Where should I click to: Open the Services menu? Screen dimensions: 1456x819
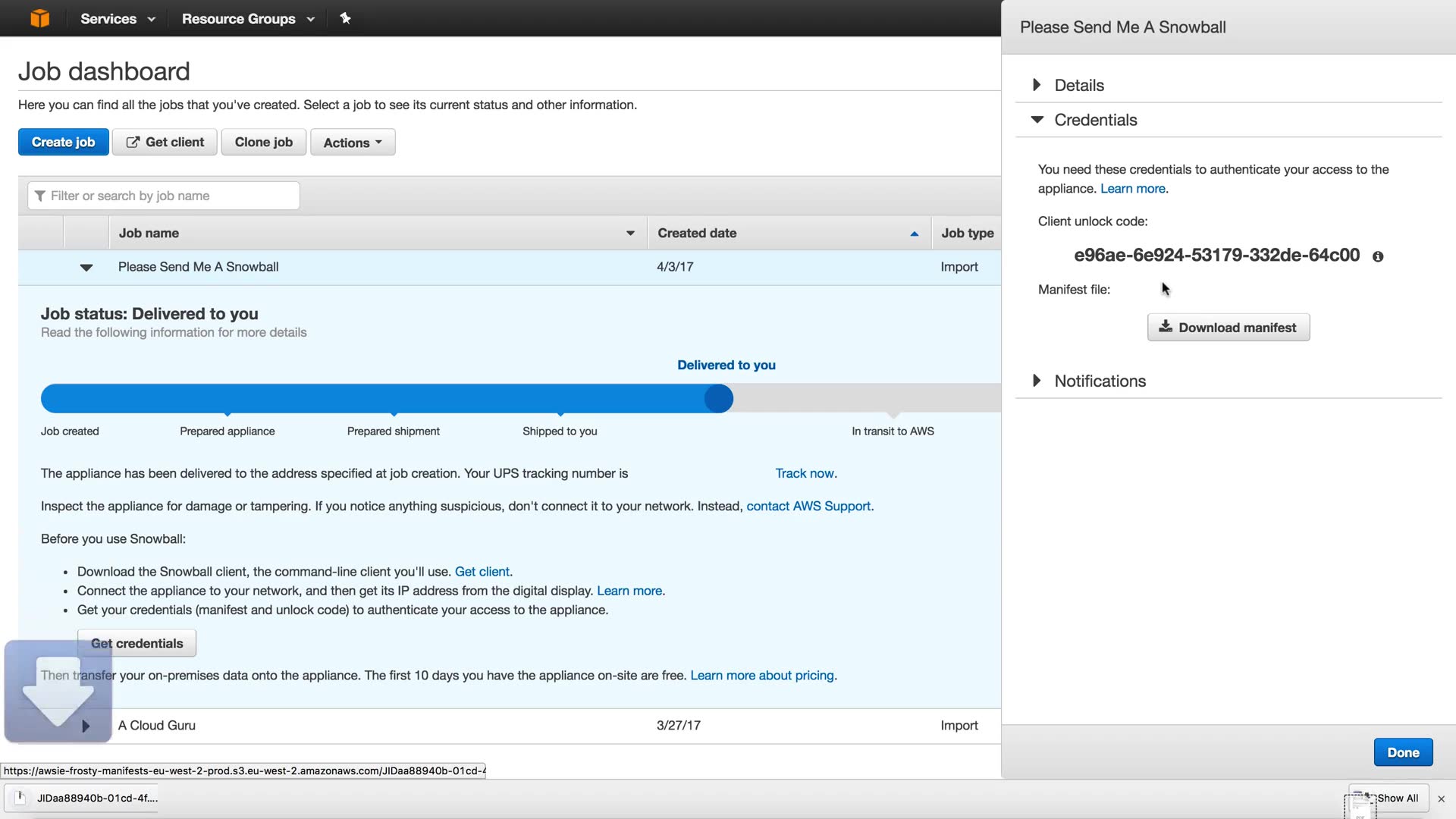coord(118,18)
